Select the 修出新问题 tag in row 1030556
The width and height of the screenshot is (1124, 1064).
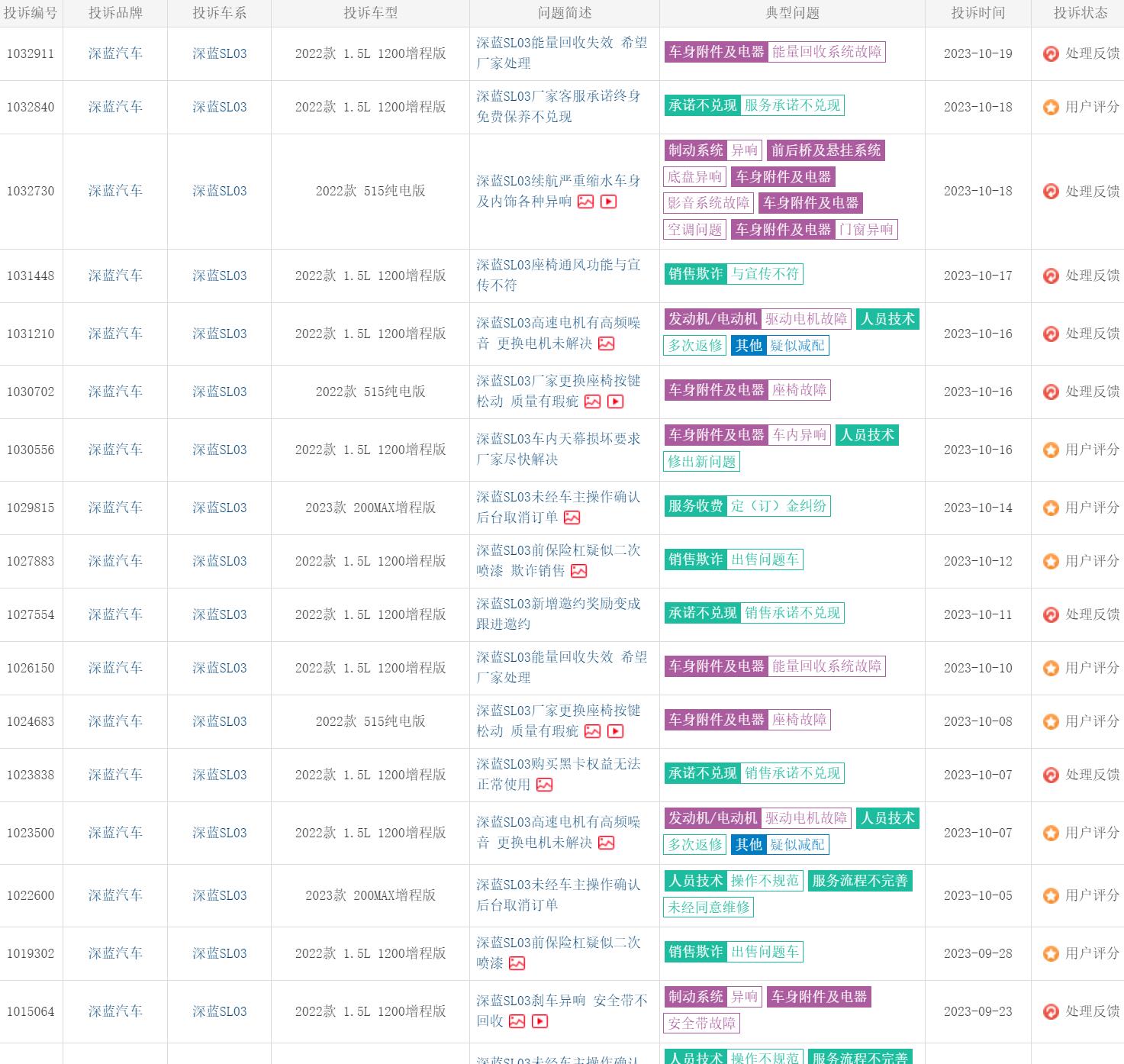pyautogui.click(x=702, y=462)
